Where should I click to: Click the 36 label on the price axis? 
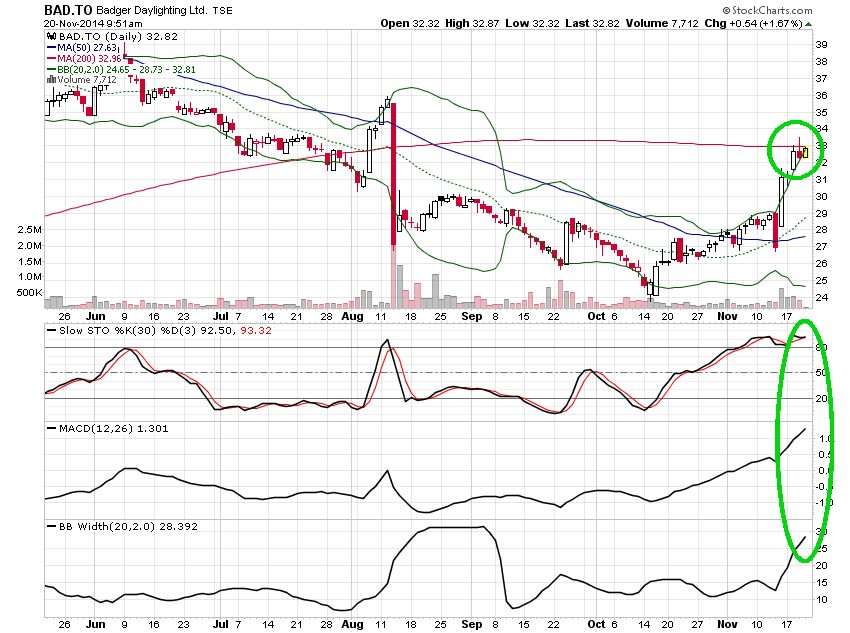(x=822, y=95)
